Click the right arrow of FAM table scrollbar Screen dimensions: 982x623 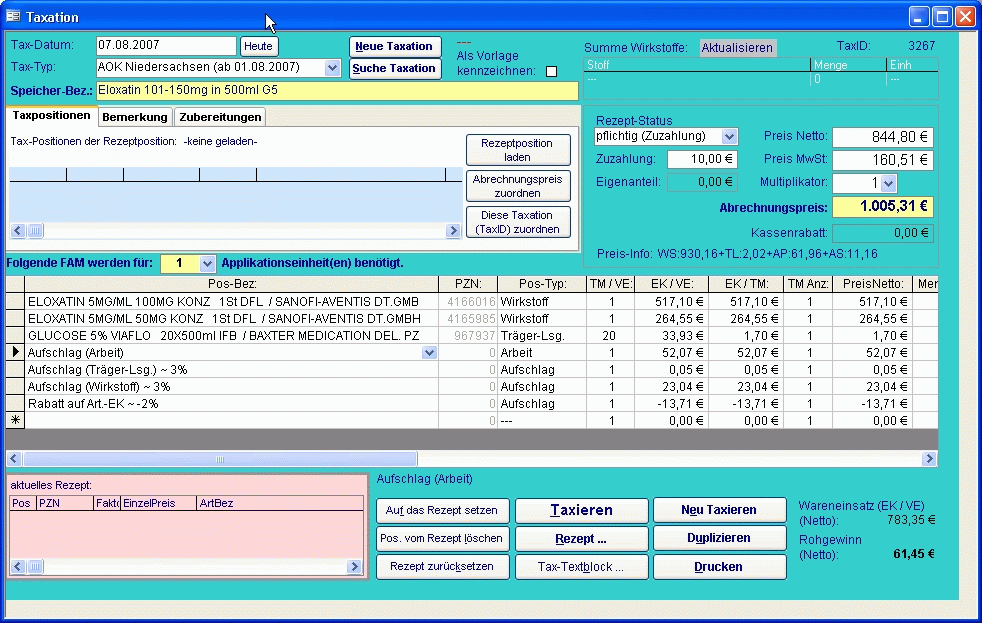coord(929,459)
